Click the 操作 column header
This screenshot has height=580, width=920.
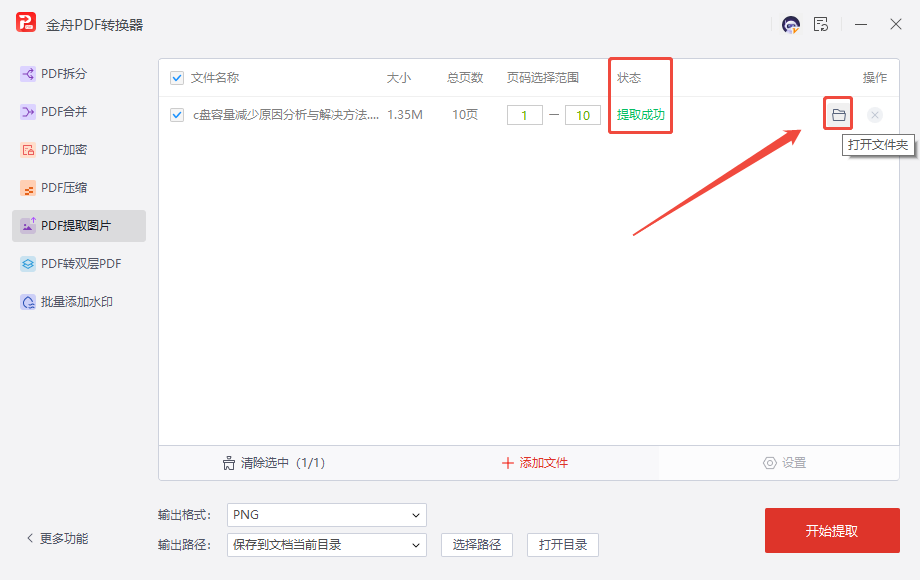[x=874, y=78]
